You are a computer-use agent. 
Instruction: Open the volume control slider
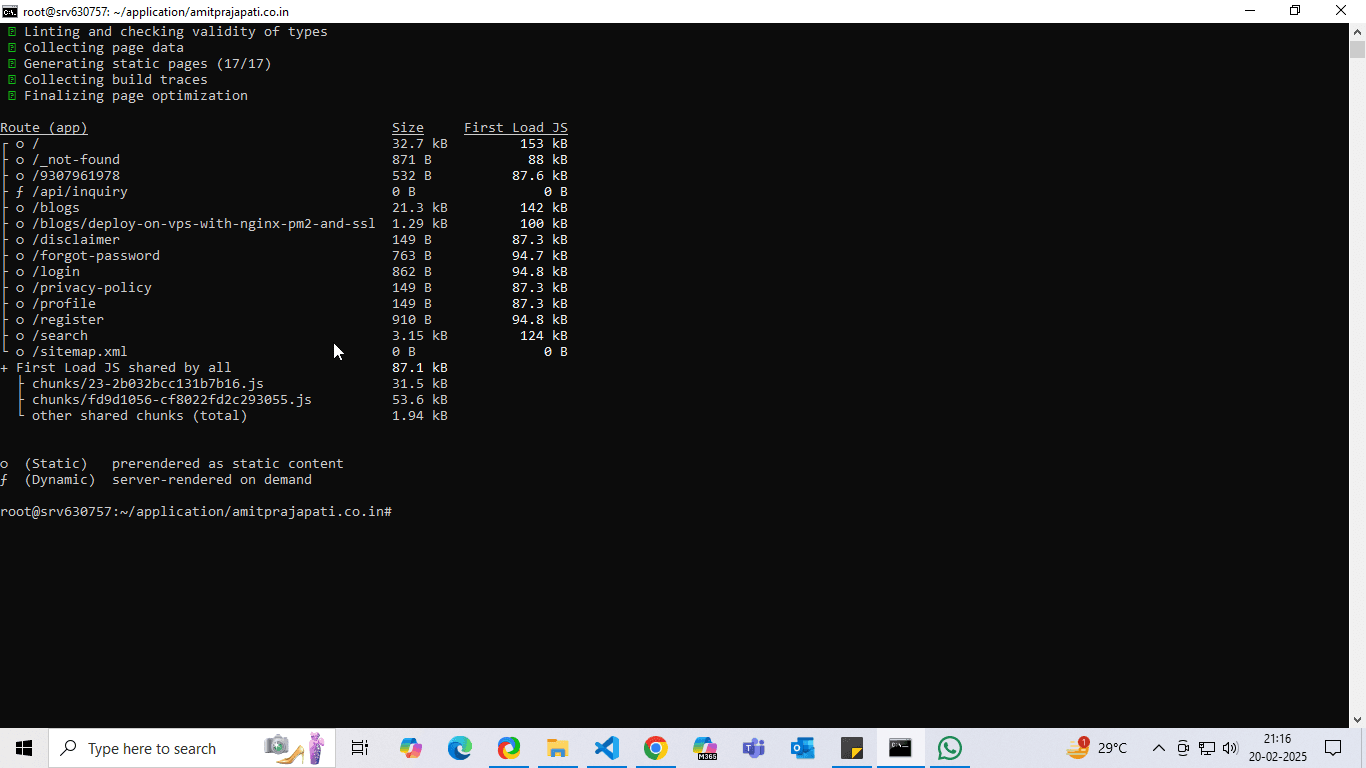coord(1231,748)
